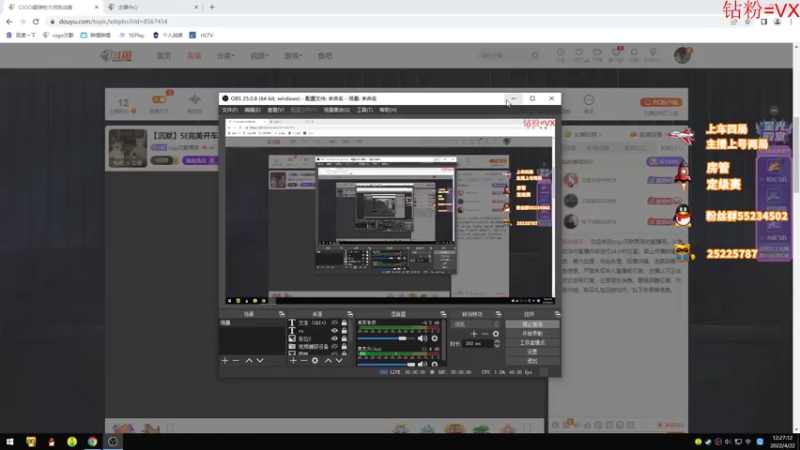The height and width of the screenshot is (450, 800).
Task: Open the 5EPlay bookmark
Action: click(x=132, y=35)
